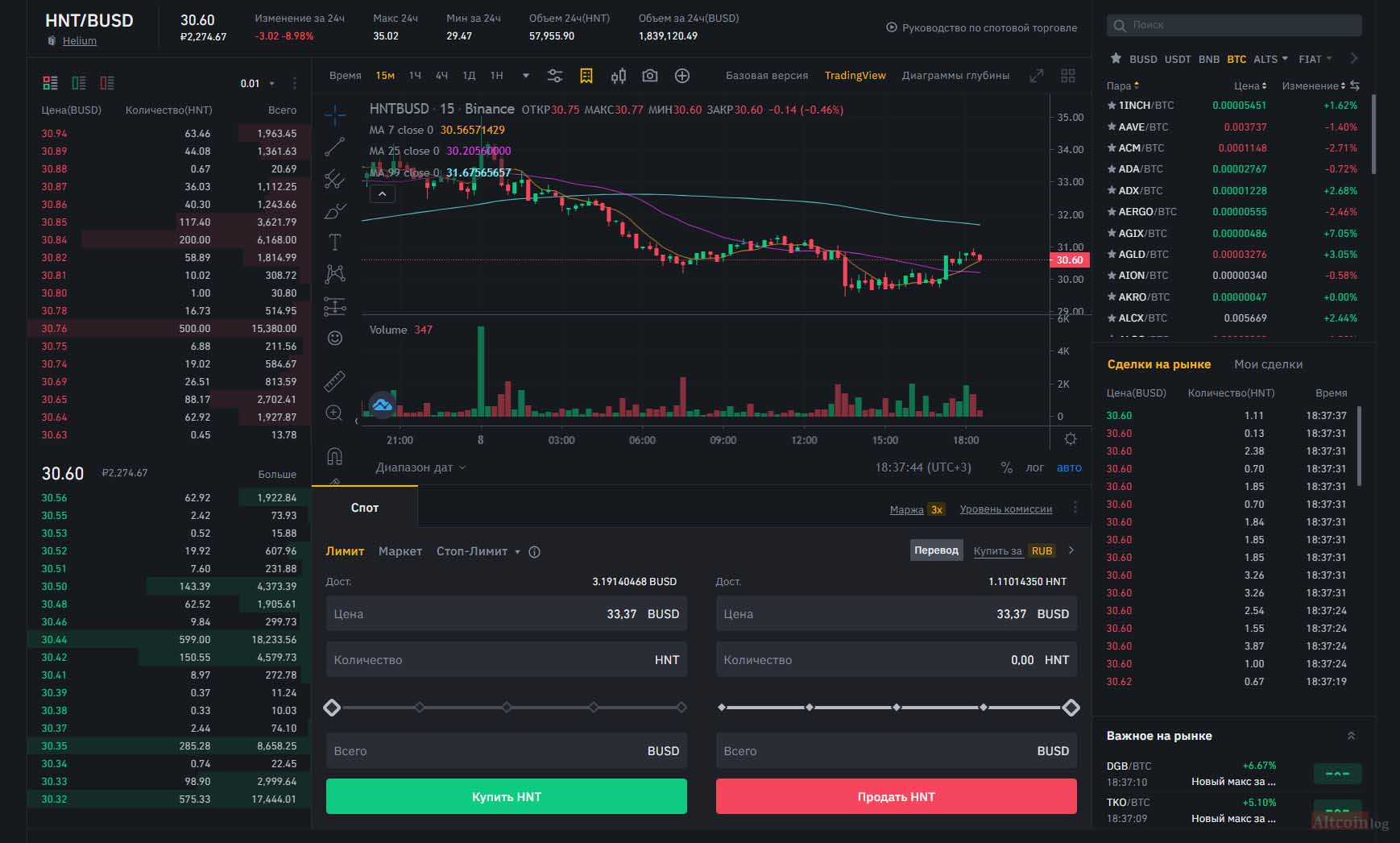Select the crosshair cursor tool
1400x843 pixels.
pyautogui.click(x=335, y=115)
